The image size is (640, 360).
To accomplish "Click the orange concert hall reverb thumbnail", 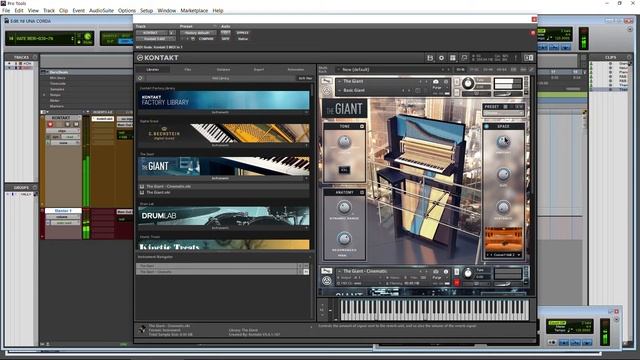I will coord(503,240).
